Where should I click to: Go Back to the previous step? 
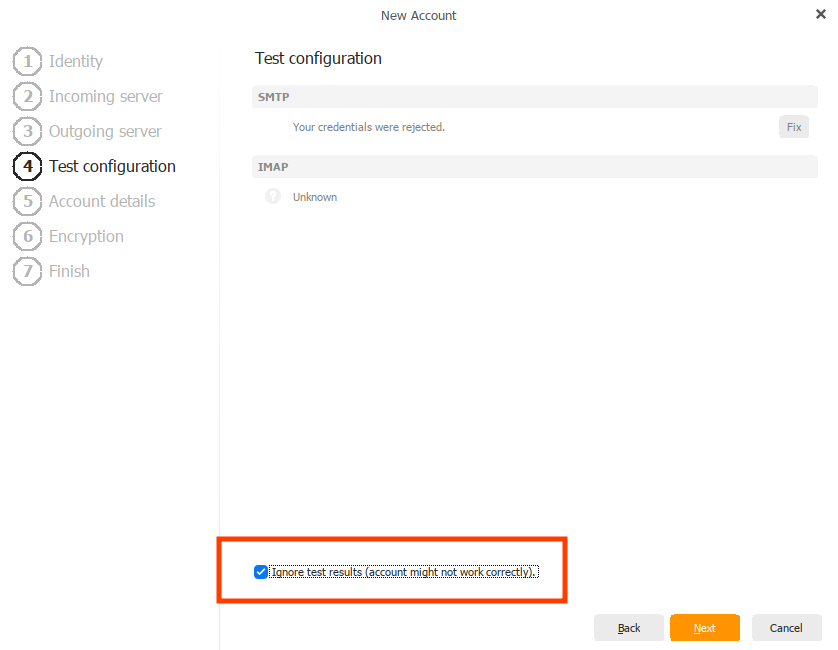tap(629, 627)
